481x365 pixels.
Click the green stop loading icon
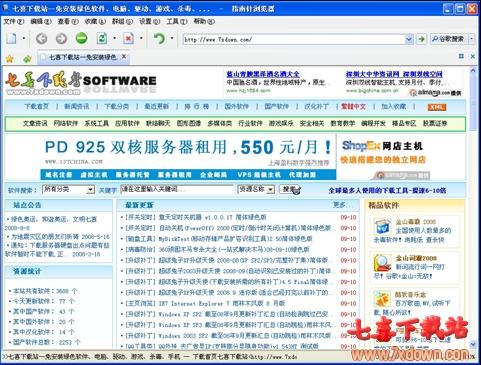pyautogui.click(x=81, y=38)
